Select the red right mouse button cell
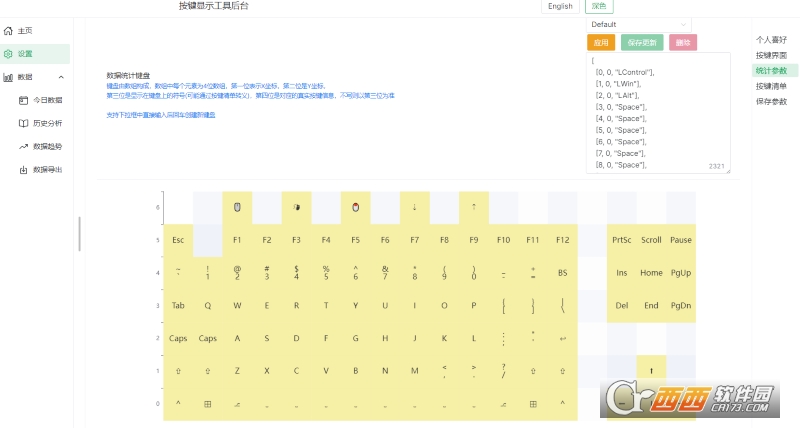Image resolution: width=800 pixels, height=428 pixels. (x=356, y=208)
